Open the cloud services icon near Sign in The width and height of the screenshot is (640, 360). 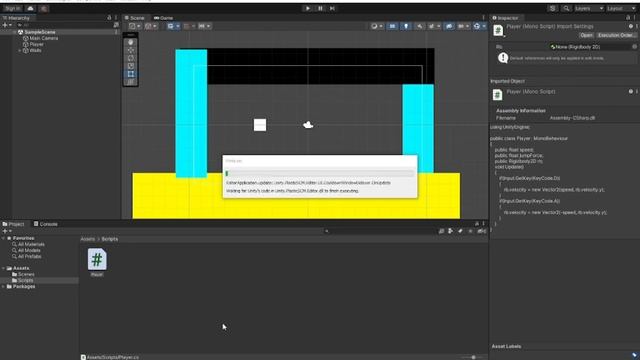pyautogui.click(x=31, y=8)
